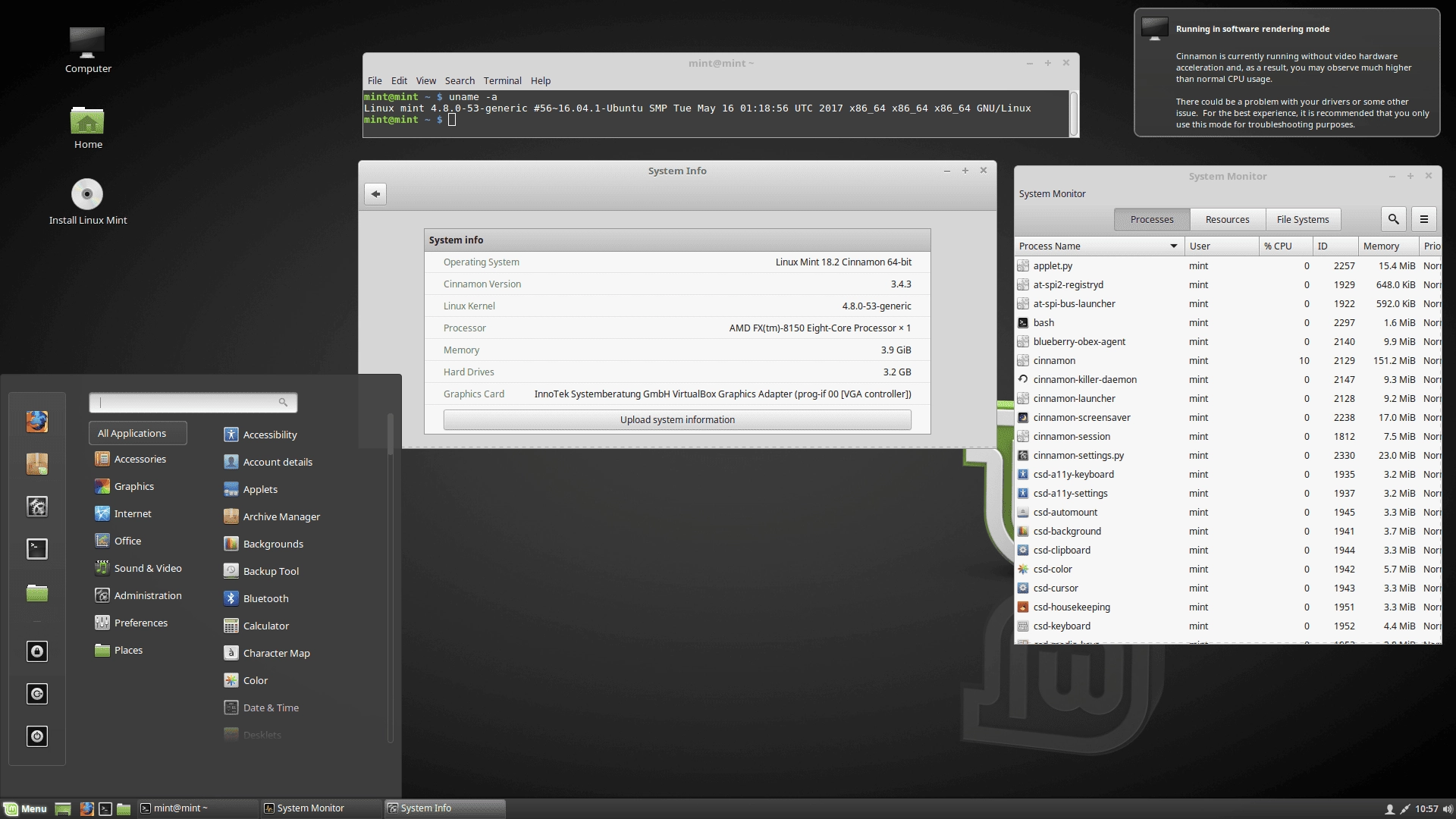Image resolution: width=1456 pixels, height=819 pixels.
Task: Click the search icon in System Monitor
Action: [1393, 219]
